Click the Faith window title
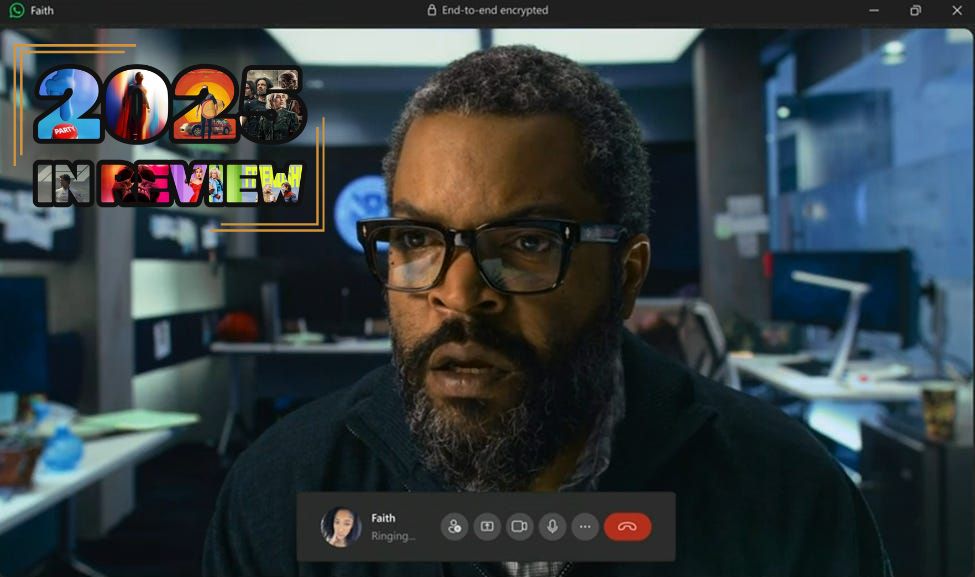The width and height of the screenshot is (975, 577). tap(42, 11)
